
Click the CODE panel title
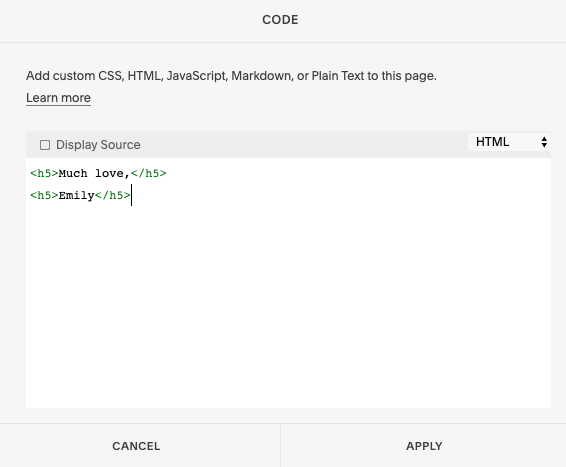(280, 20)
